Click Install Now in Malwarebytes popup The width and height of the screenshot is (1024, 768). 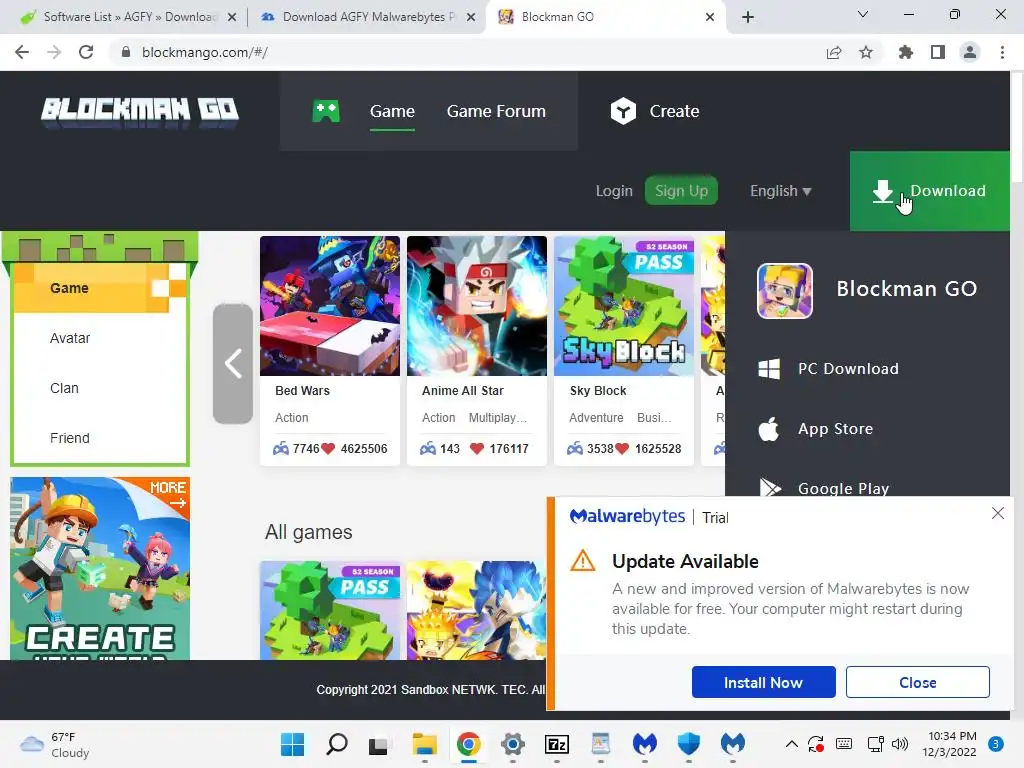tap(763, 682)
